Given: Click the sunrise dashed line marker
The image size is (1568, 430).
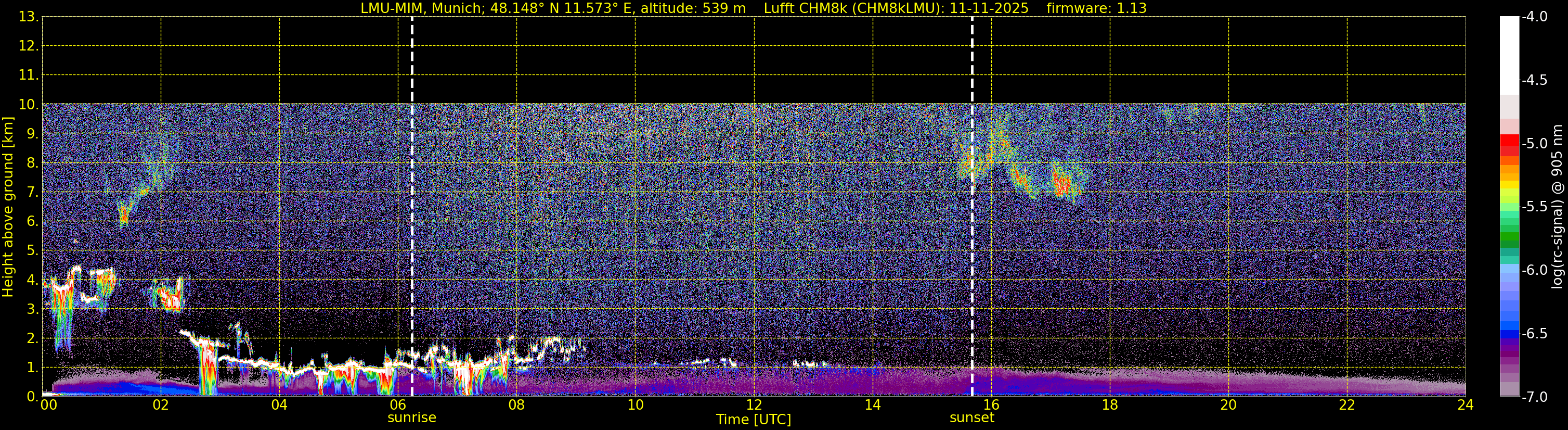Looking at the screenshot, I should click(x=412, y=207).
